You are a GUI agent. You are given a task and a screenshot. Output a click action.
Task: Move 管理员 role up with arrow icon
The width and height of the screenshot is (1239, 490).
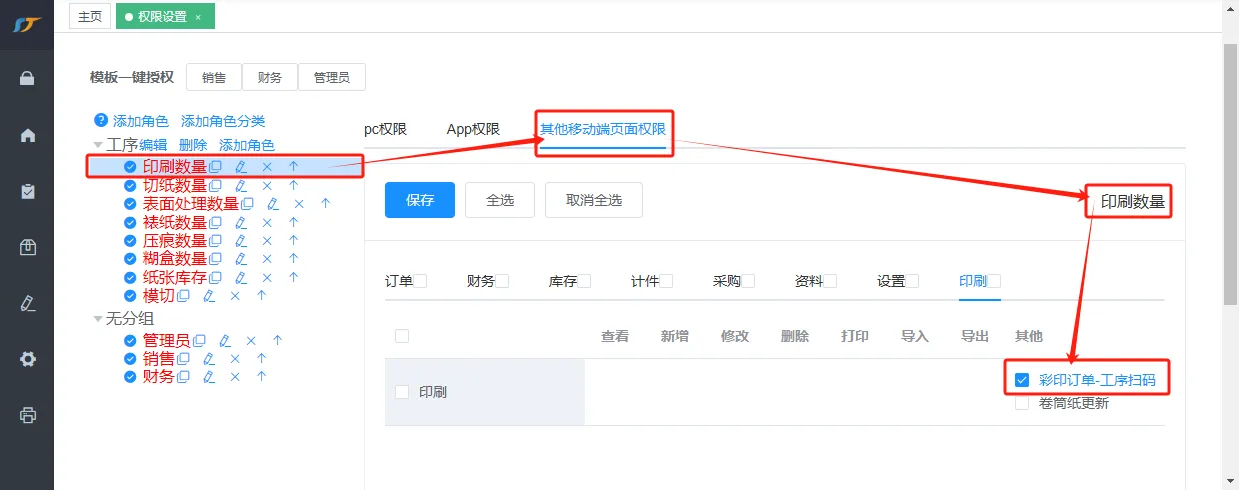coord(277,341)
